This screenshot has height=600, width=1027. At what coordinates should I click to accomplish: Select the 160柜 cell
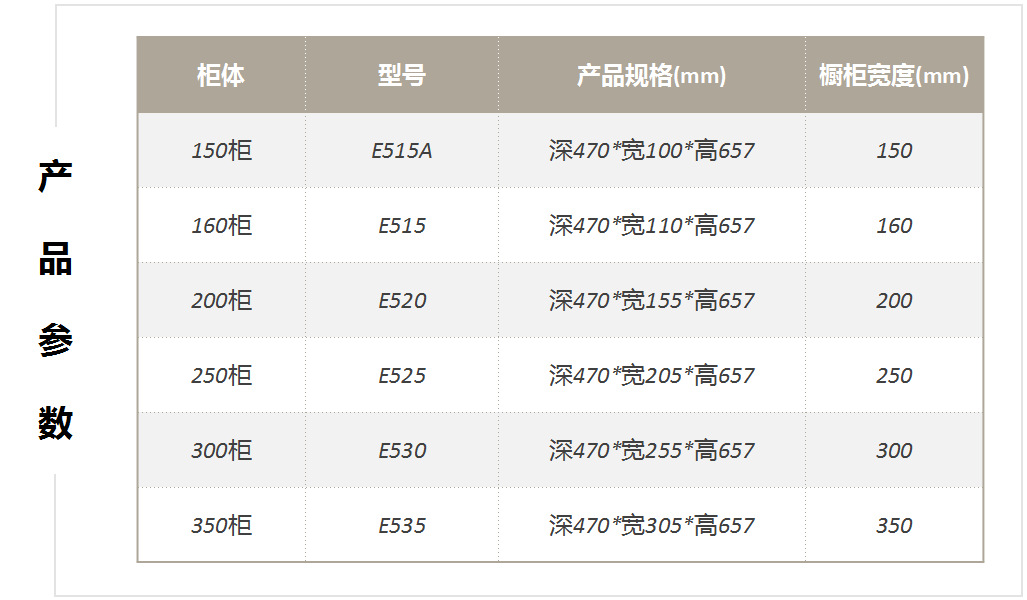221,226
